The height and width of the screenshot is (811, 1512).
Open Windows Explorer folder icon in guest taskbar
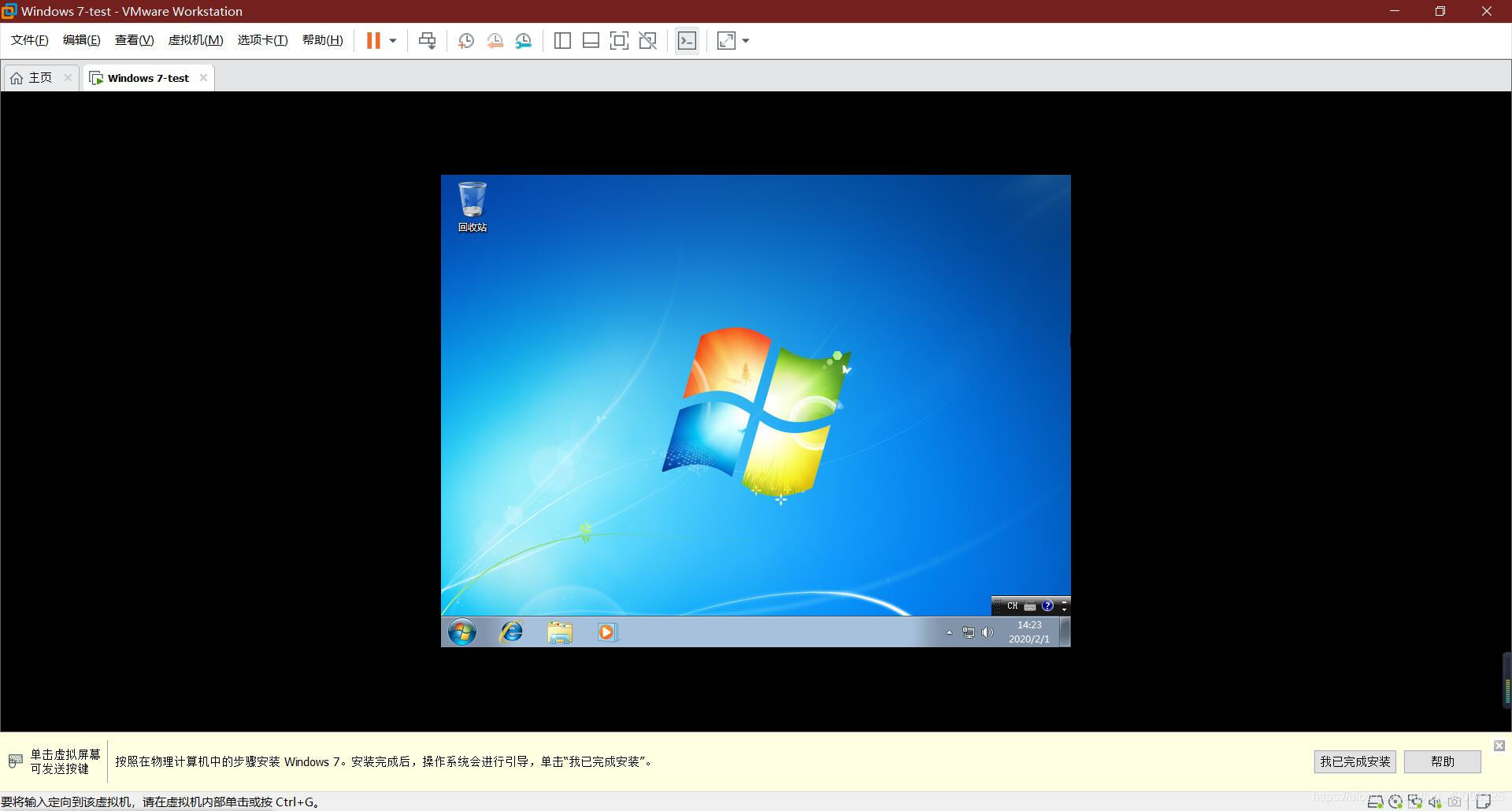click(x=560, y=632)
